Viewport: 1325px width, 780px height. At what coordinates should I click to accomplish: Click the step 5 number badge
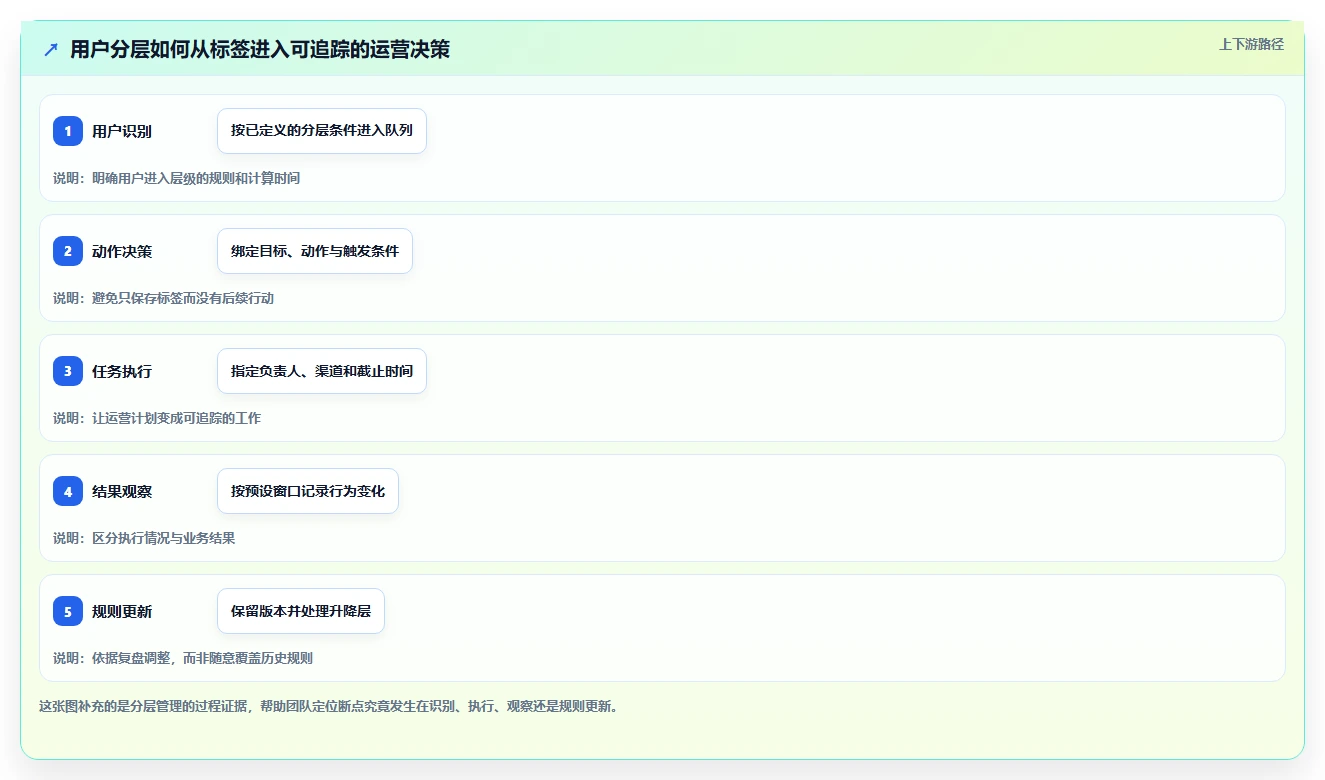pos(68,611)
